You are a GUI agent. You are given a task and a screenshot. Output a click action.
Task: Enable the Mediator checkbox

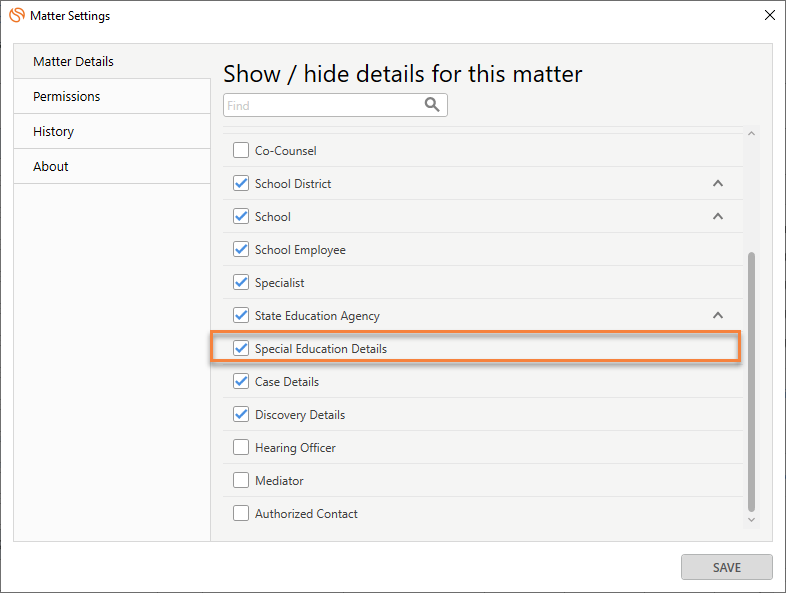tap(241, 480)
